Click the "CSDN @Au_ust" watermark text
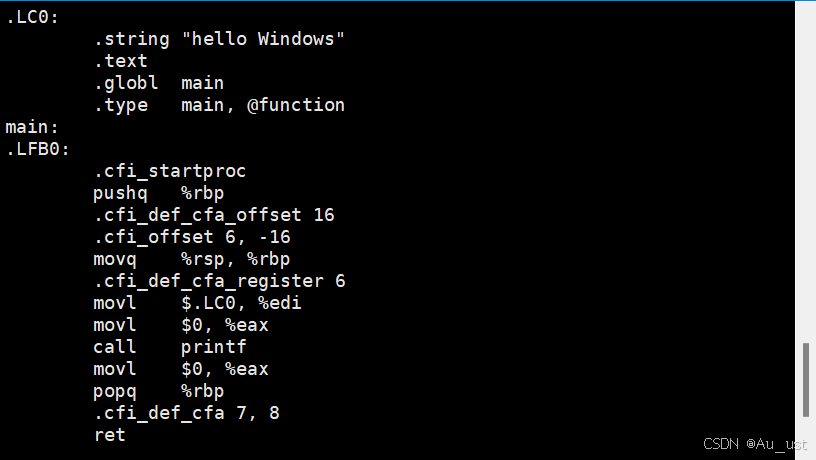 coord(755,443)
